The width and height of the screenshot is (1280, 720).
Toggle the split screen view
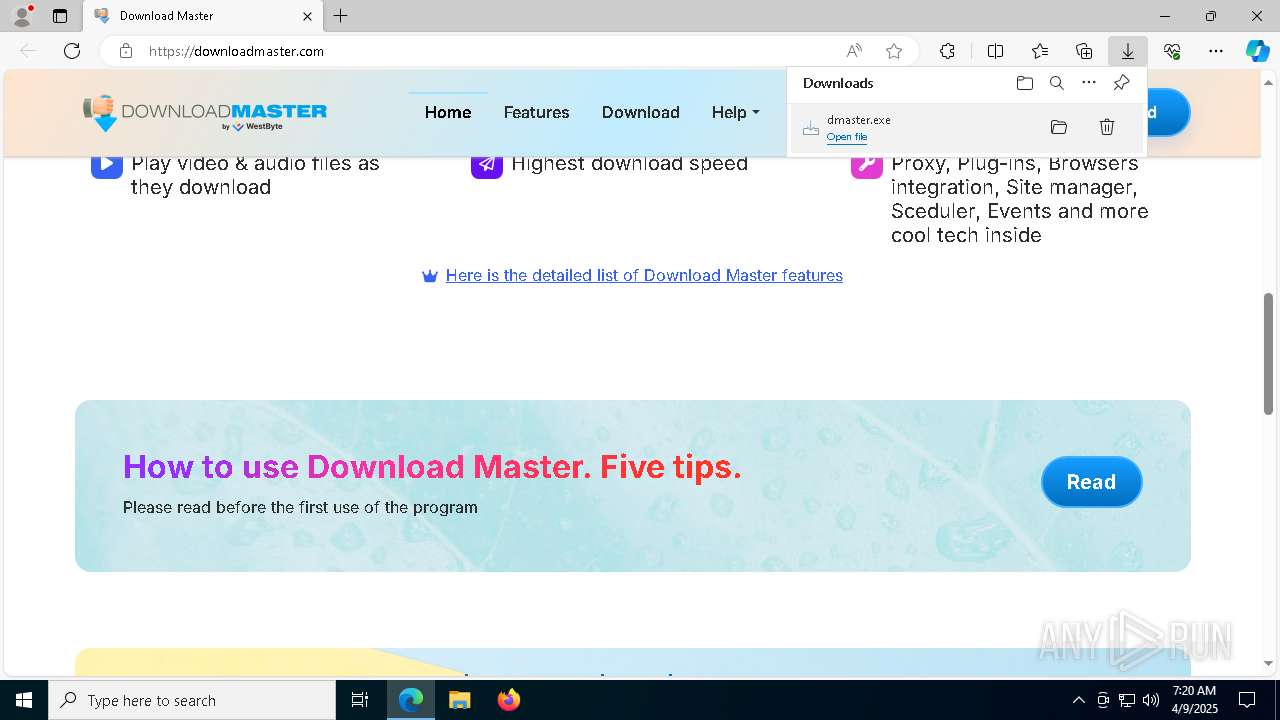tap(995, 51)
